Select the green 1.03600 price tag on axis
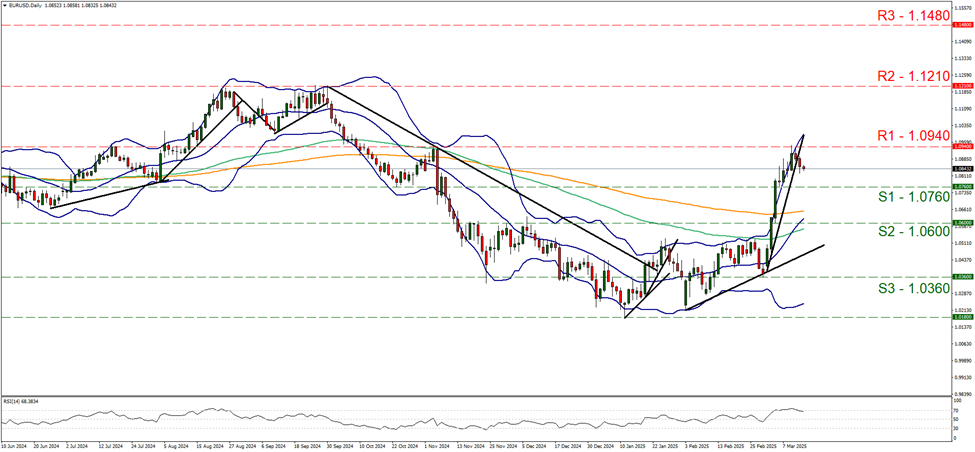Viewport: 975px width, 452px height. pyautogui.click(x=963, y=277)
